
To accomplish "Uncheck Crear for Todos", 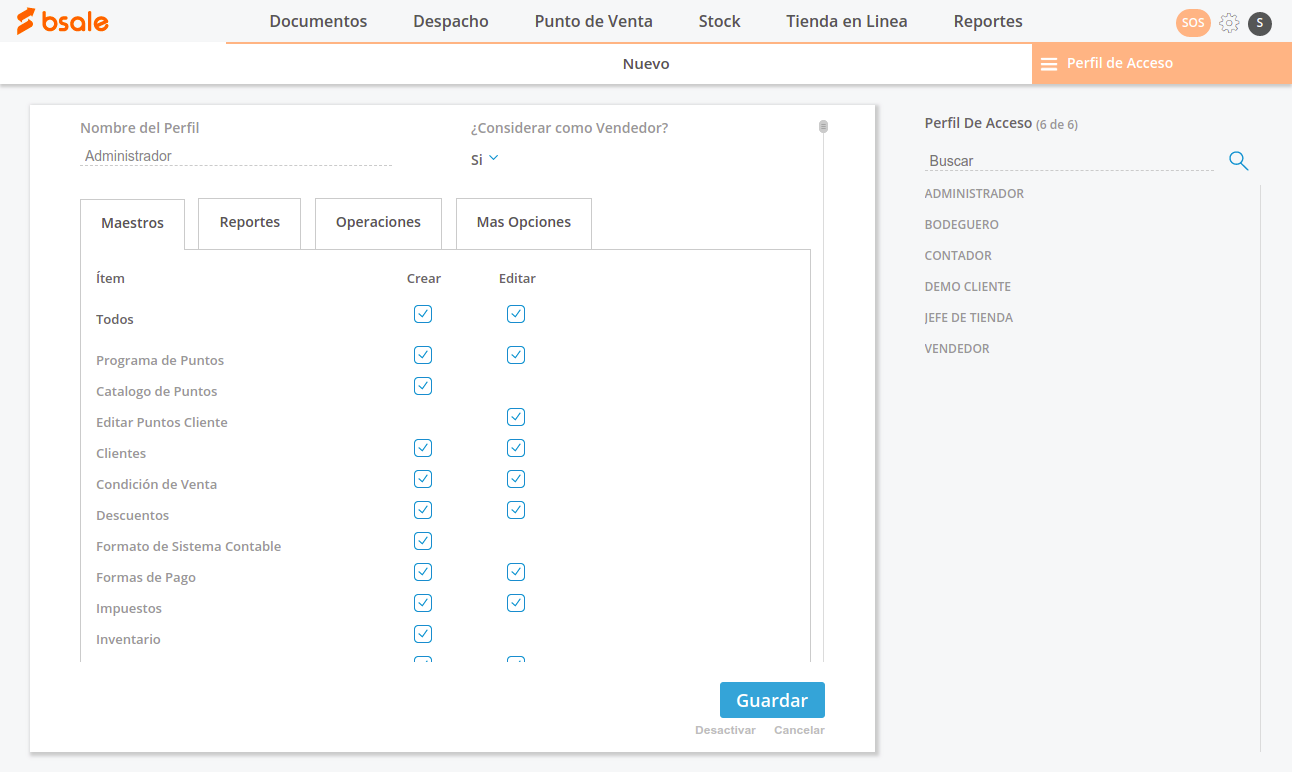I will (423, 314).
